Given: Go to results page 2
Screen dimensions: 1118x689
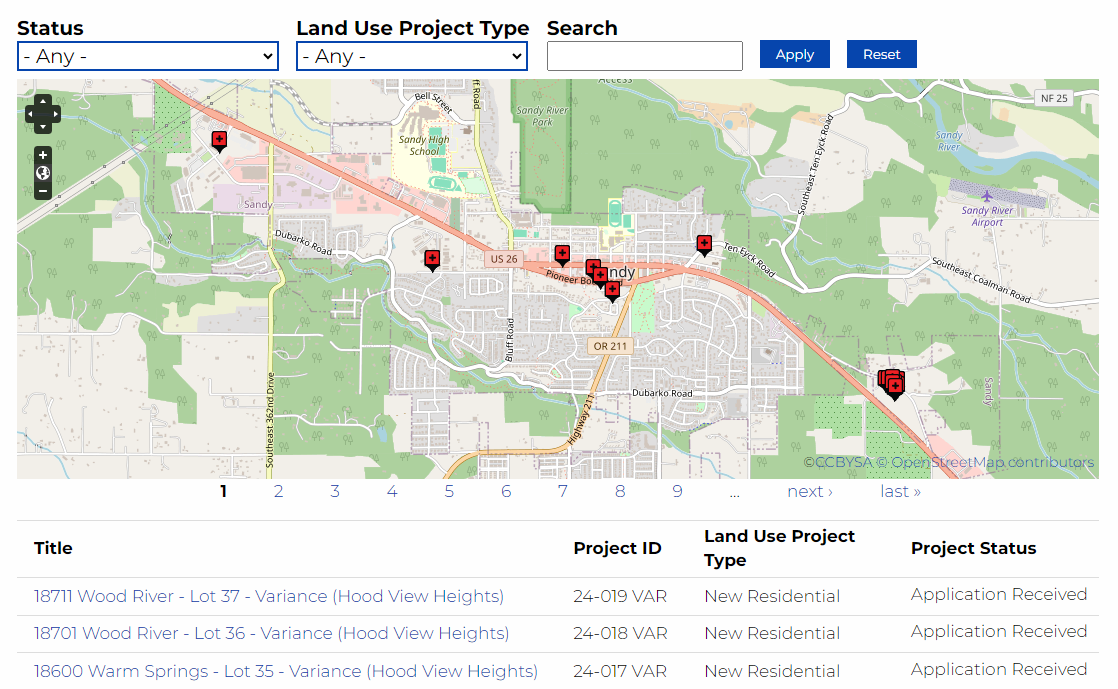Looking at the screenshot, I should pos(278,491).
